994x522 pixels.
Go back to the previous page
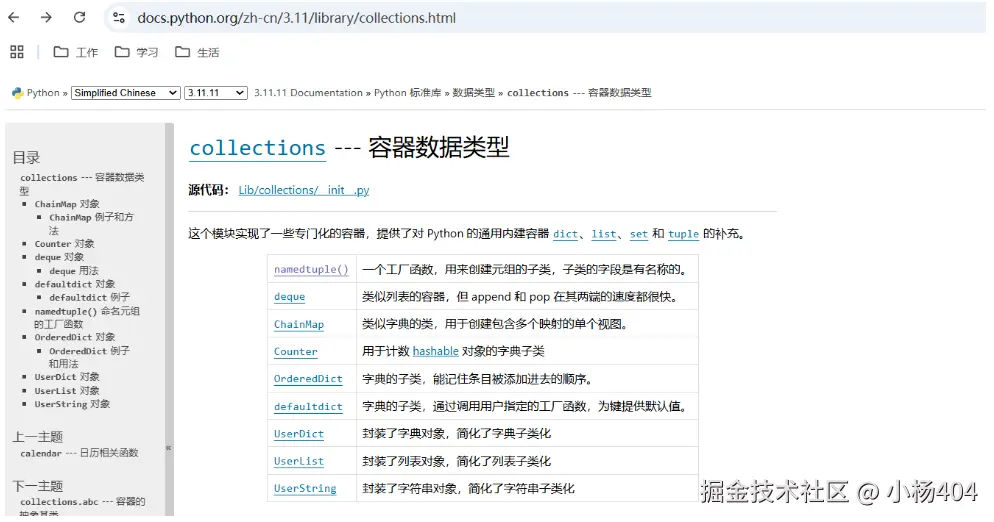(13, 18)
